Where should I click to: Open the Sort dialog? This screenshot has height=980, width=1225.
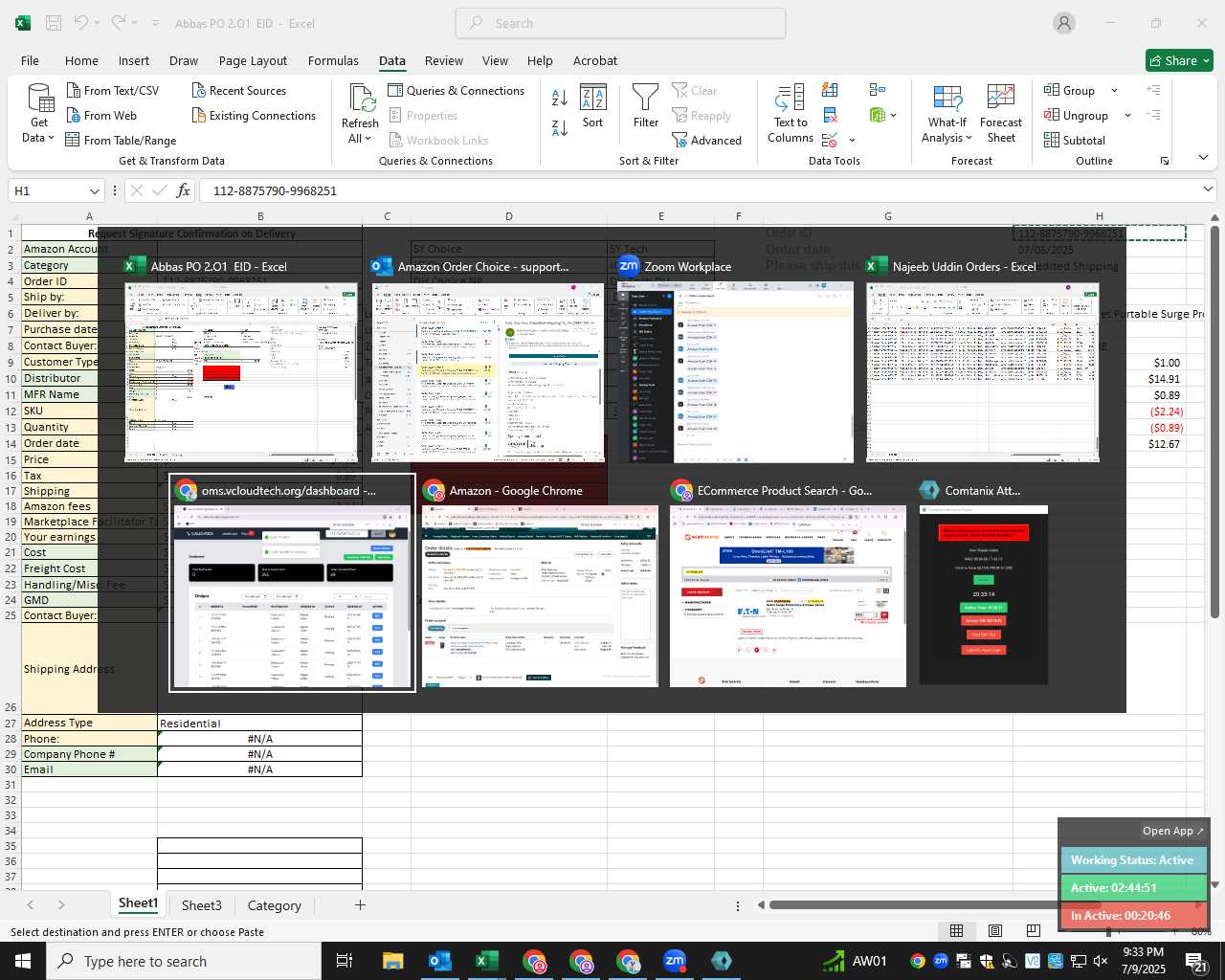(x=593, y=106)
